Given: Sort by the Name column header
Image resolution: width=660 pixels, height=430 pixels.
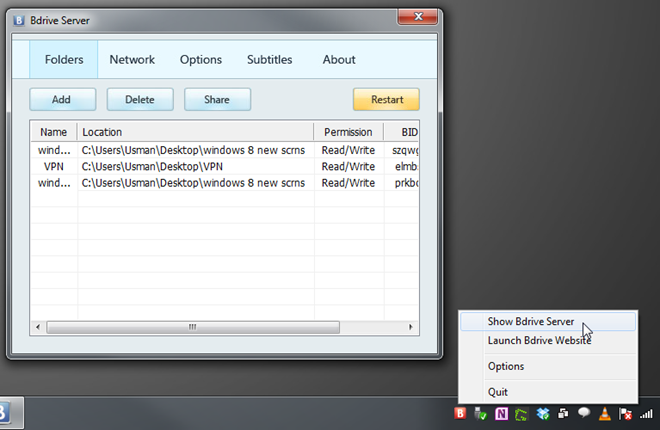Looking at the screenshot, I should point(53,132).
